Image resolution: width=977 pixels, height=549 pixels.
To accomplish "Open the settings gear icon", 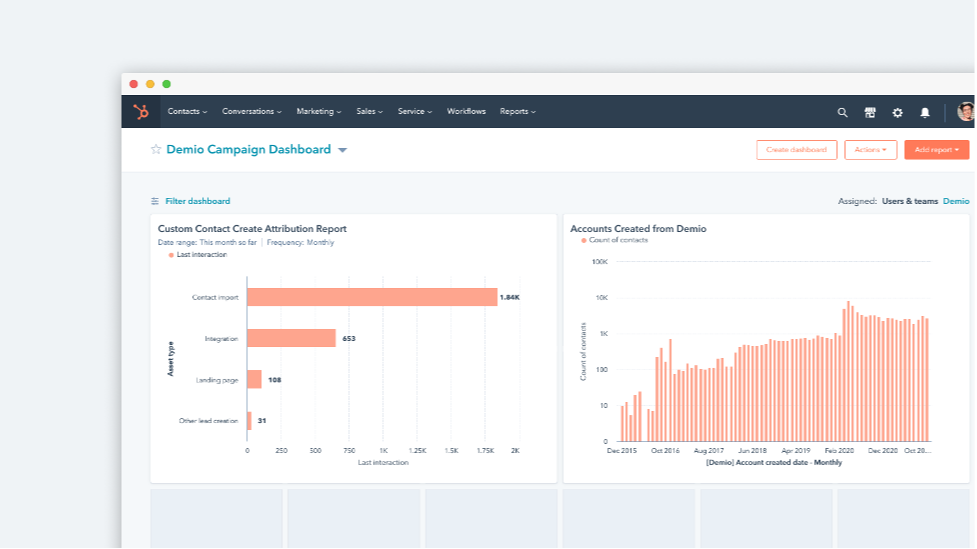I will (897, 112).
